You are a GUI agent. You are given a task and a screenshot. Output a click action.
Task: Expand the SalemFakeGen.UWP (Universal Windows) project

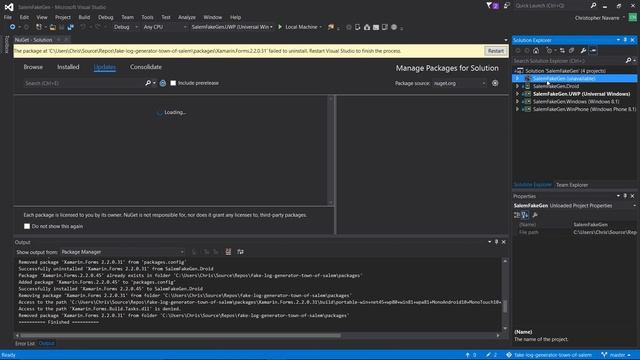pyautogui.click(x=517, y=94)
